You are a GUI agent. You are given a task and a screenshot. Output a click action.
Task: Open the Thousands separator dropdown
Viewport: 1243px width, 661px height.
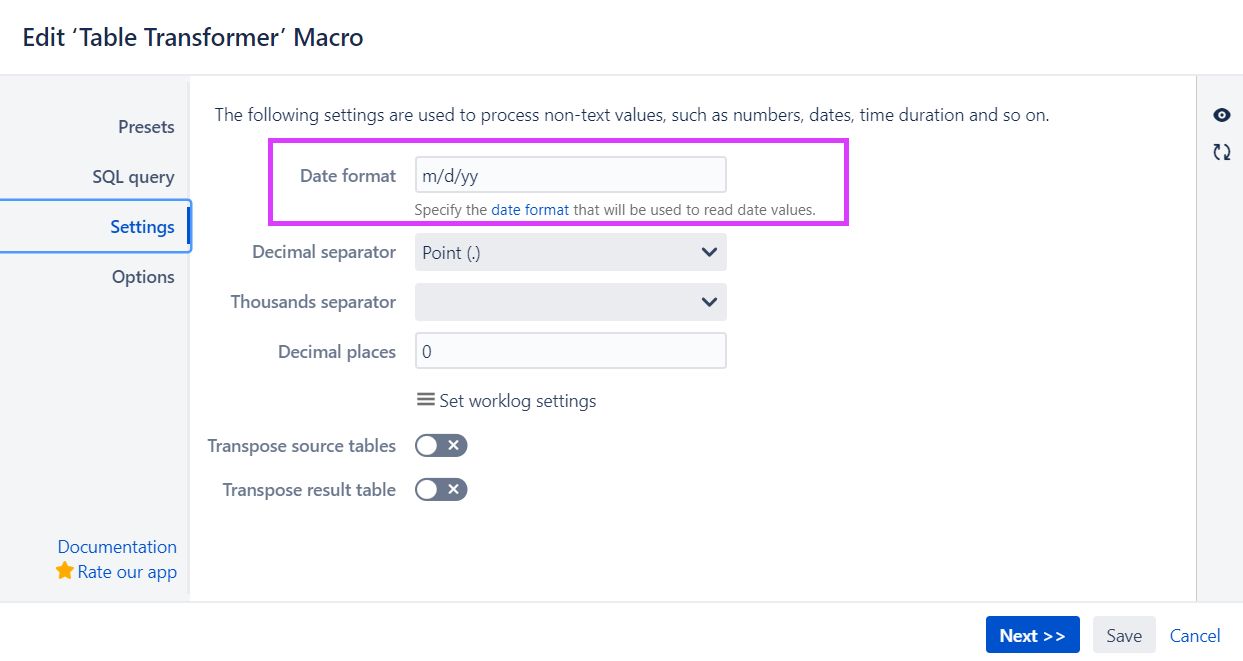click(x=570, y=301)
